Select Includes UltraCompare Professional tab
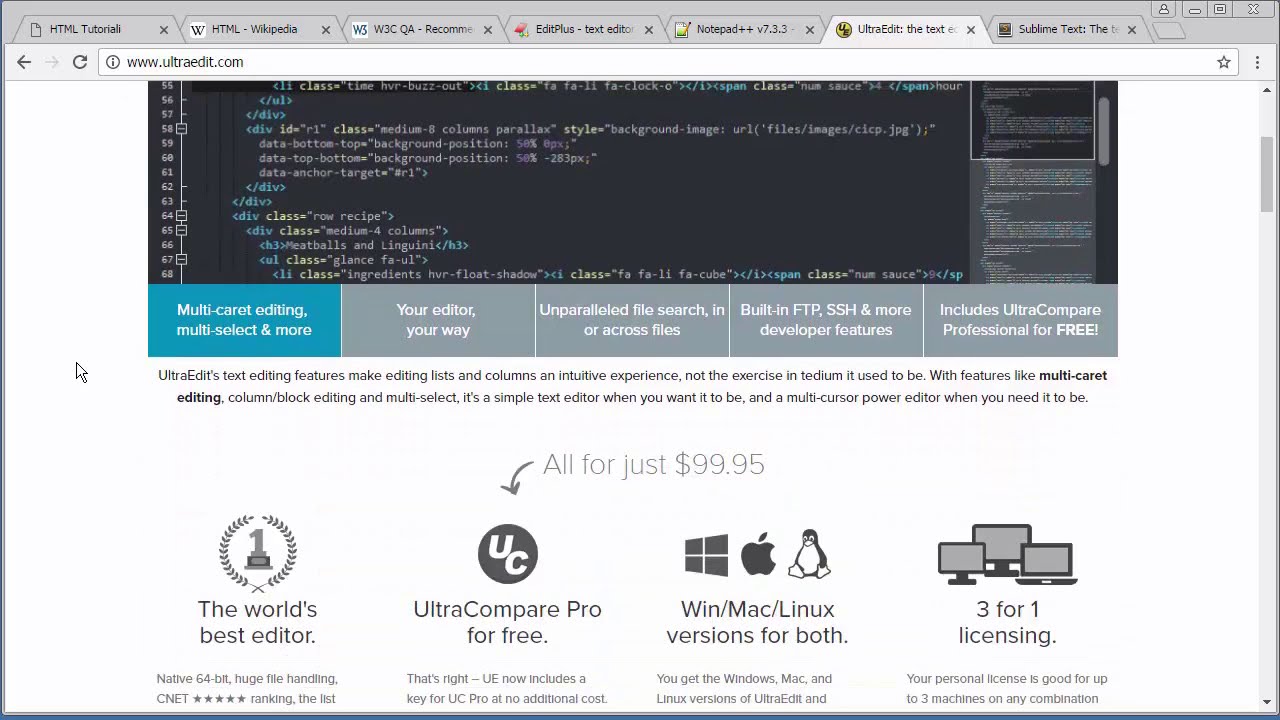 [1020, 320]
